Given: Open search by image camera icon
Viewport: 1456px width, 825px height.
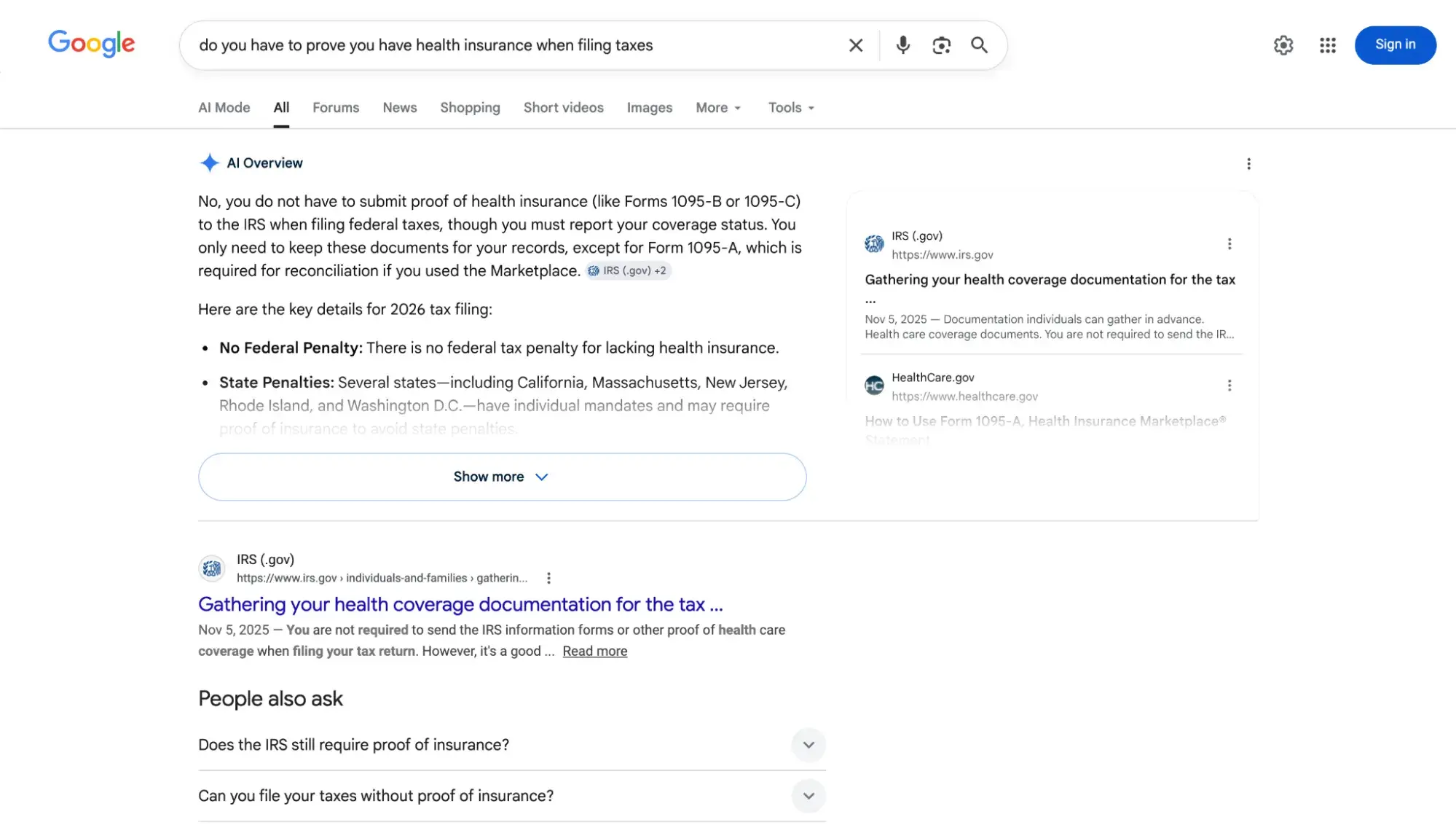Looking at the screenshot, I should 941,45.
